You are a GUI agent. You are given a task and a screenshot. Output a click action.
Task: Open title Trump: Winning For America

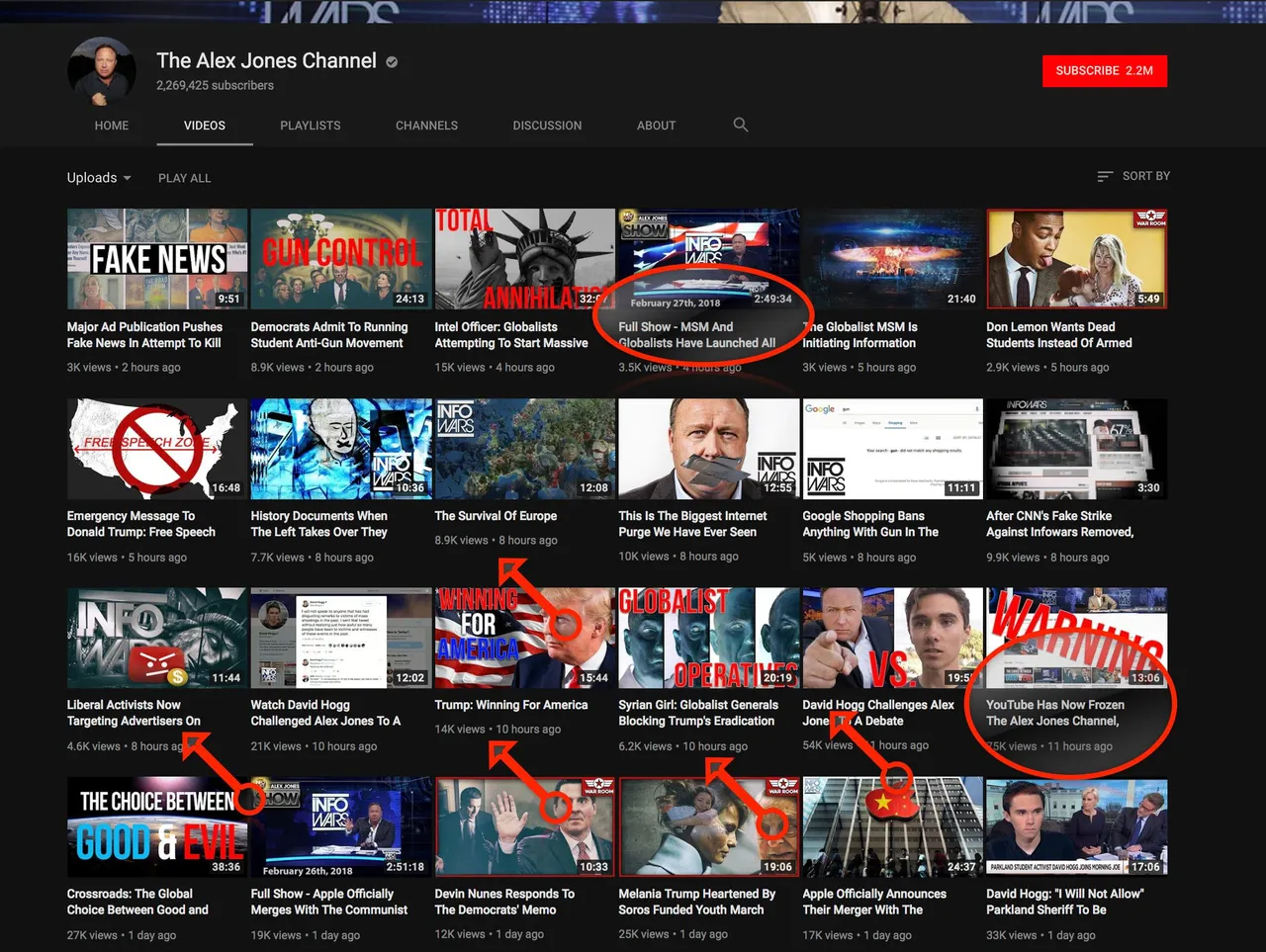(511, 705)
